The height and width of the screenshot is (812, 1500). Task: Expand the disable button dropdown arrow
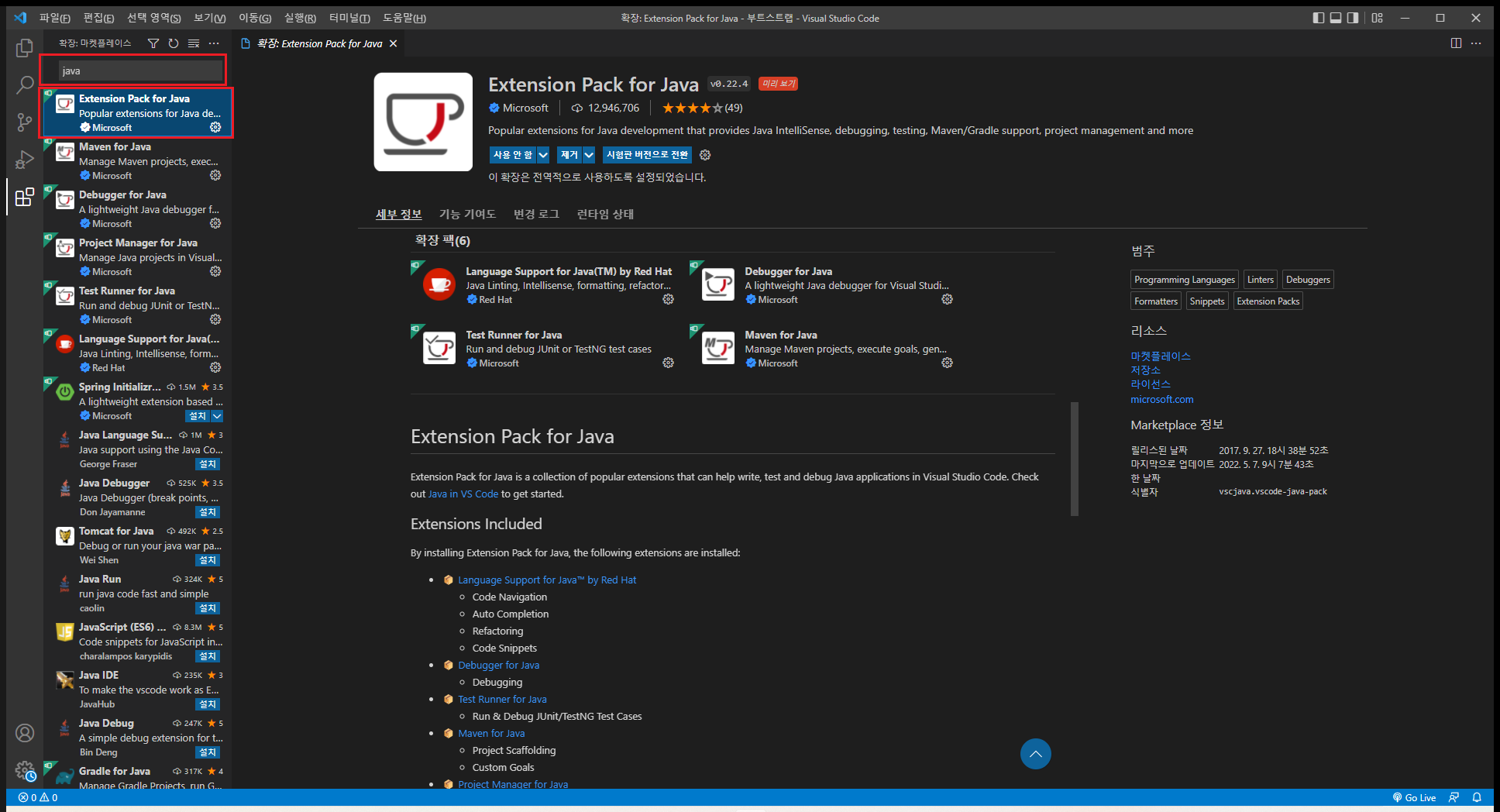543,155
